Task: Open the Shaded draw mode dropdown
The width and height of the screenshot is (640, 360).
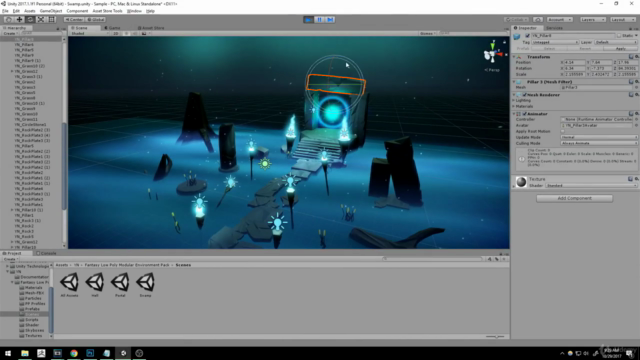Action: click(x=89, y=33)
